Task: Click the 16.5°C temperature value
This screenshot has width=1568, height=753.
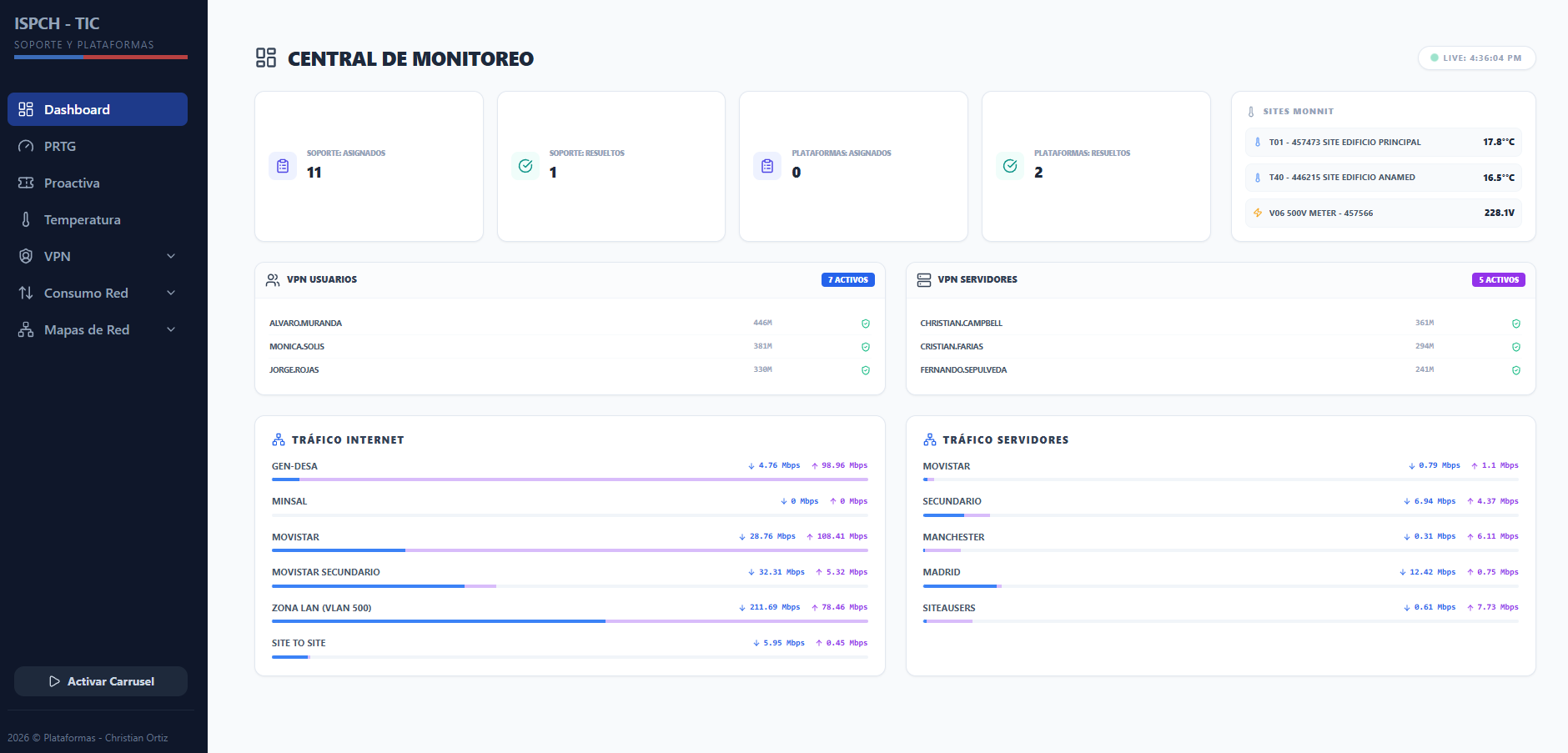Action: 1498,178
